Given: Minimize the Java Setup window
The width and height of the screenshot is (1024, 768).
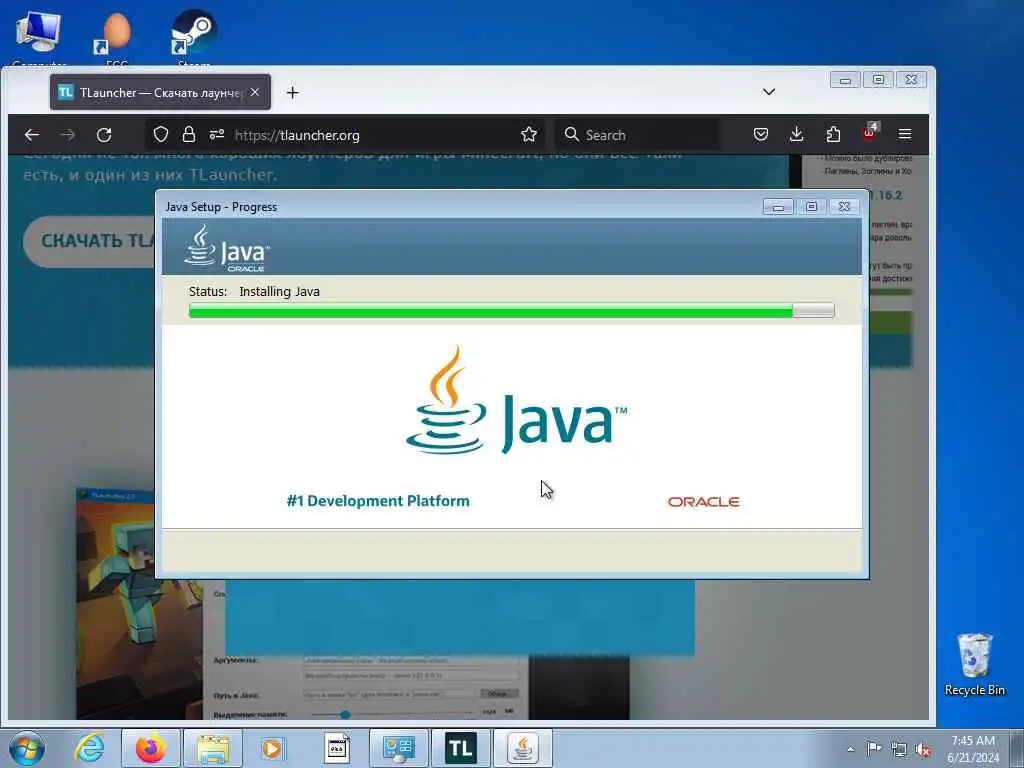Looking at the screenshot, I should pyautogui.click(x=778, y=207).
